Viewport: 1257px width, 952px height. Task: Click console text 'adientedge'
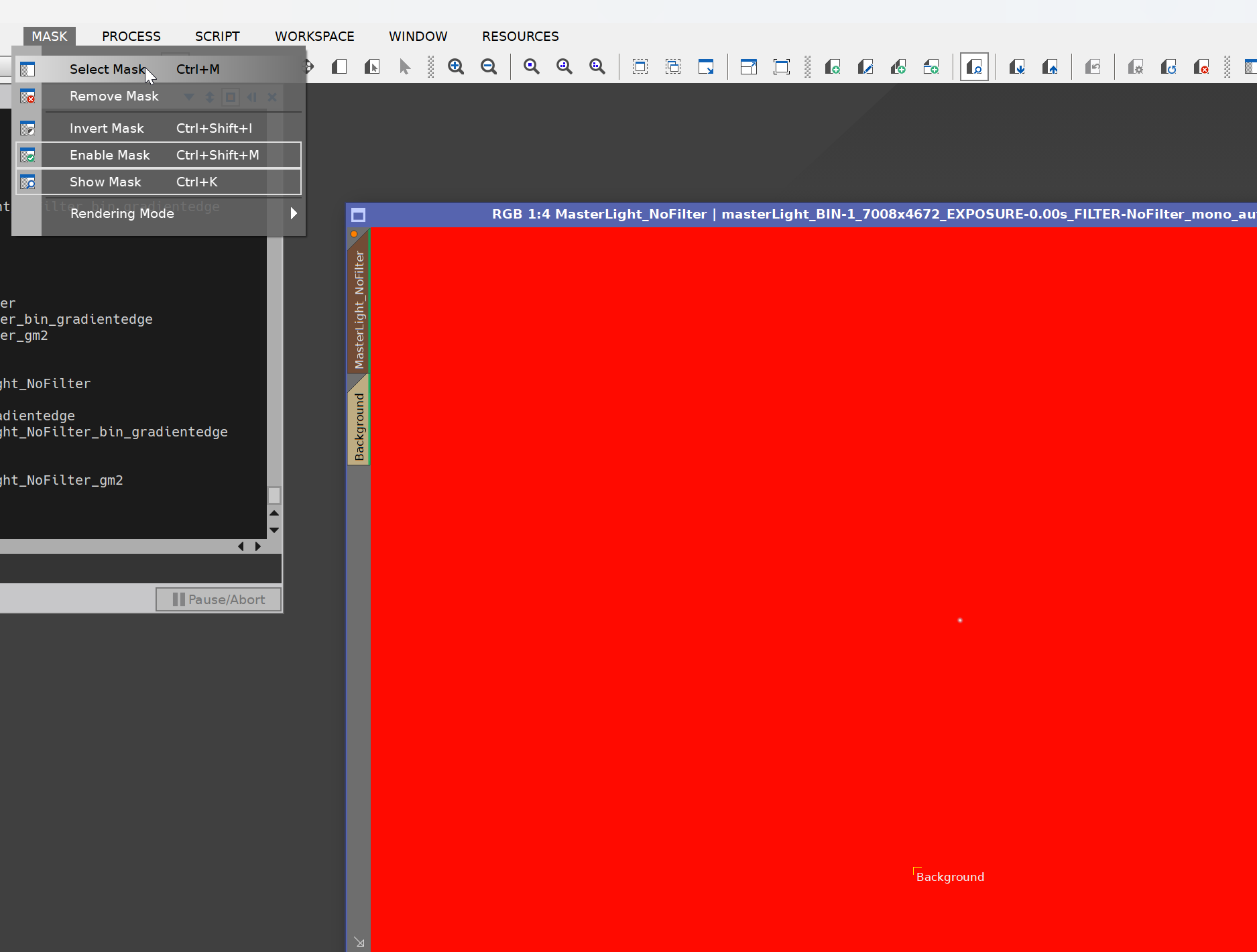coord(38,416)
